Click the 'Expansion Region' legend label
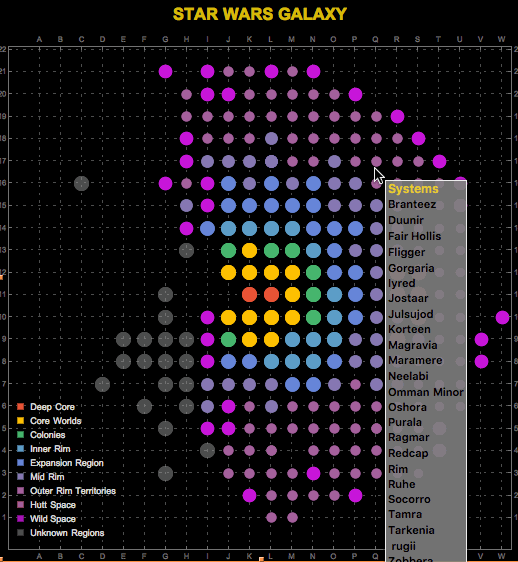The height and width of the screenshot is (562, 518). coord(67,463)
